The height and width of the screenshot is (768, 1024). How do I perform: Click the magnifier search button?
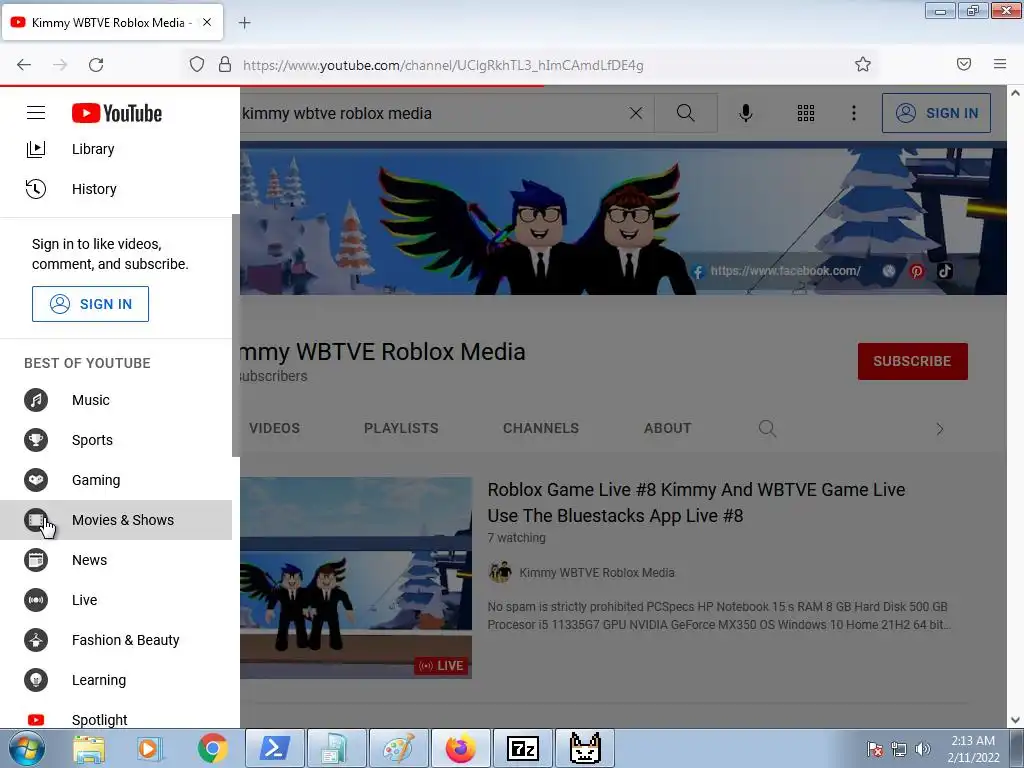[x=686, y=113]
